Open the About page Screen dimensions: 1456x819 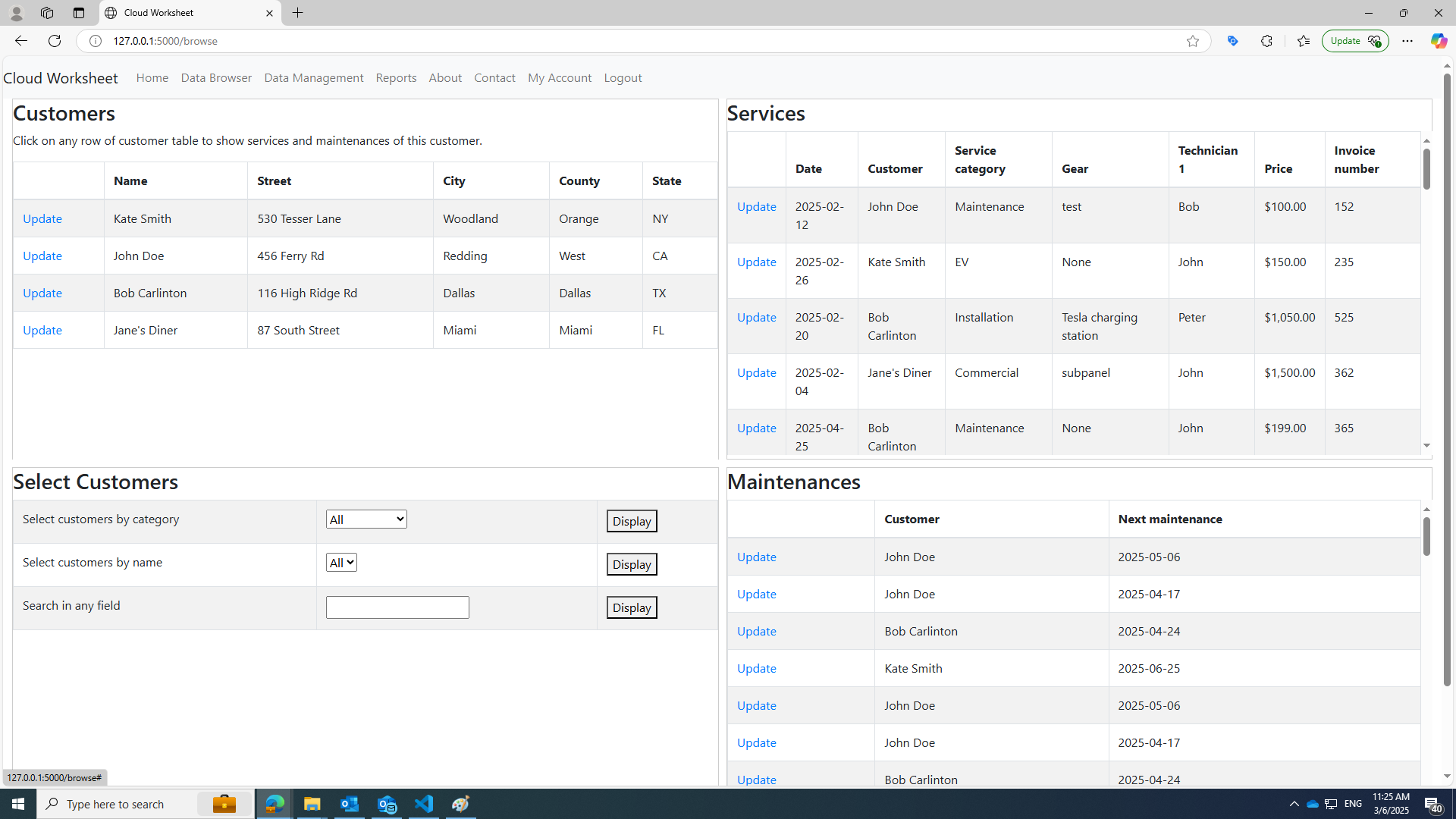pos(445,77)
